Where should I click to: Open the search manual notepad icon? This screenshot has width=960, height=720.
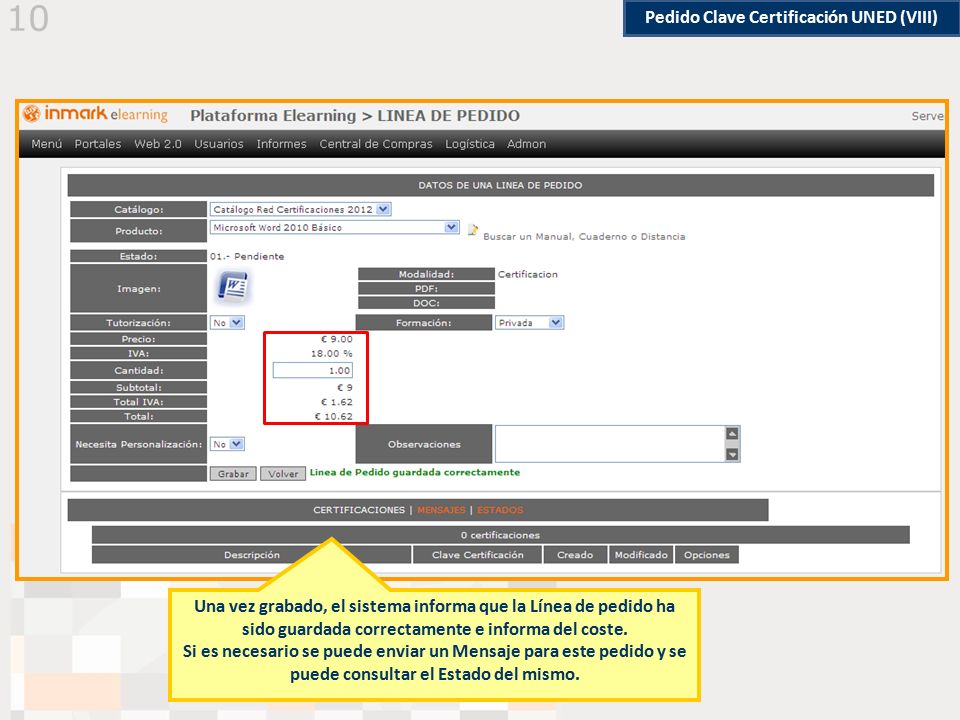tap(473, 230)
